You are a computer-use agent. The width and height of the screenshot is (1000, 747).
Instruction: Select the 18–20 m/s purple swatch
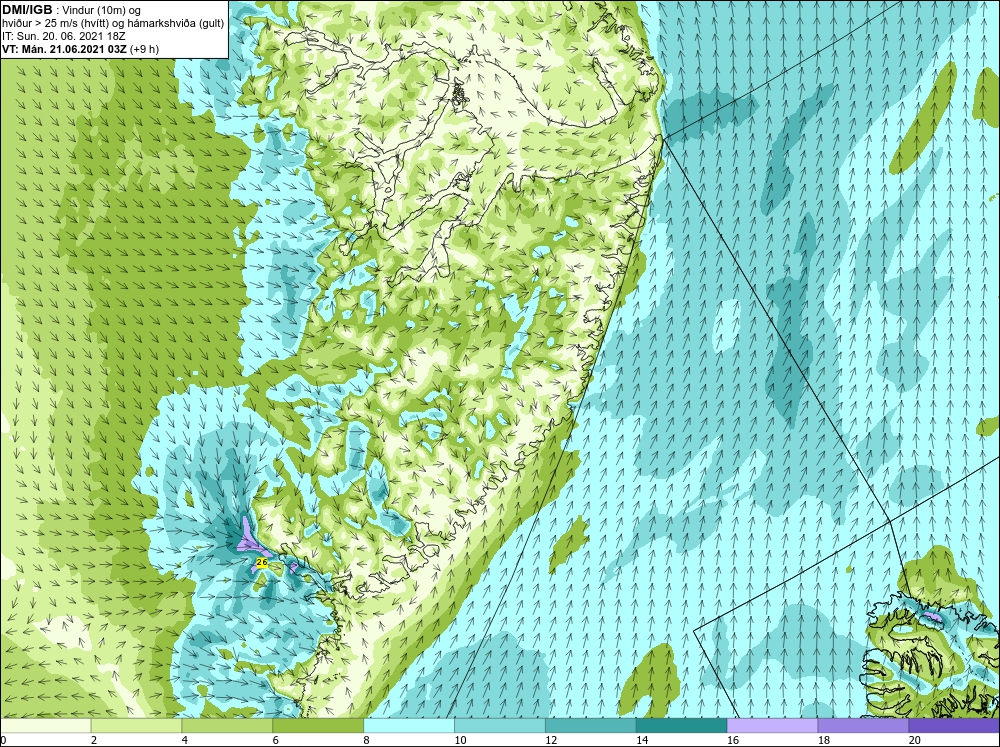point(863,725)
